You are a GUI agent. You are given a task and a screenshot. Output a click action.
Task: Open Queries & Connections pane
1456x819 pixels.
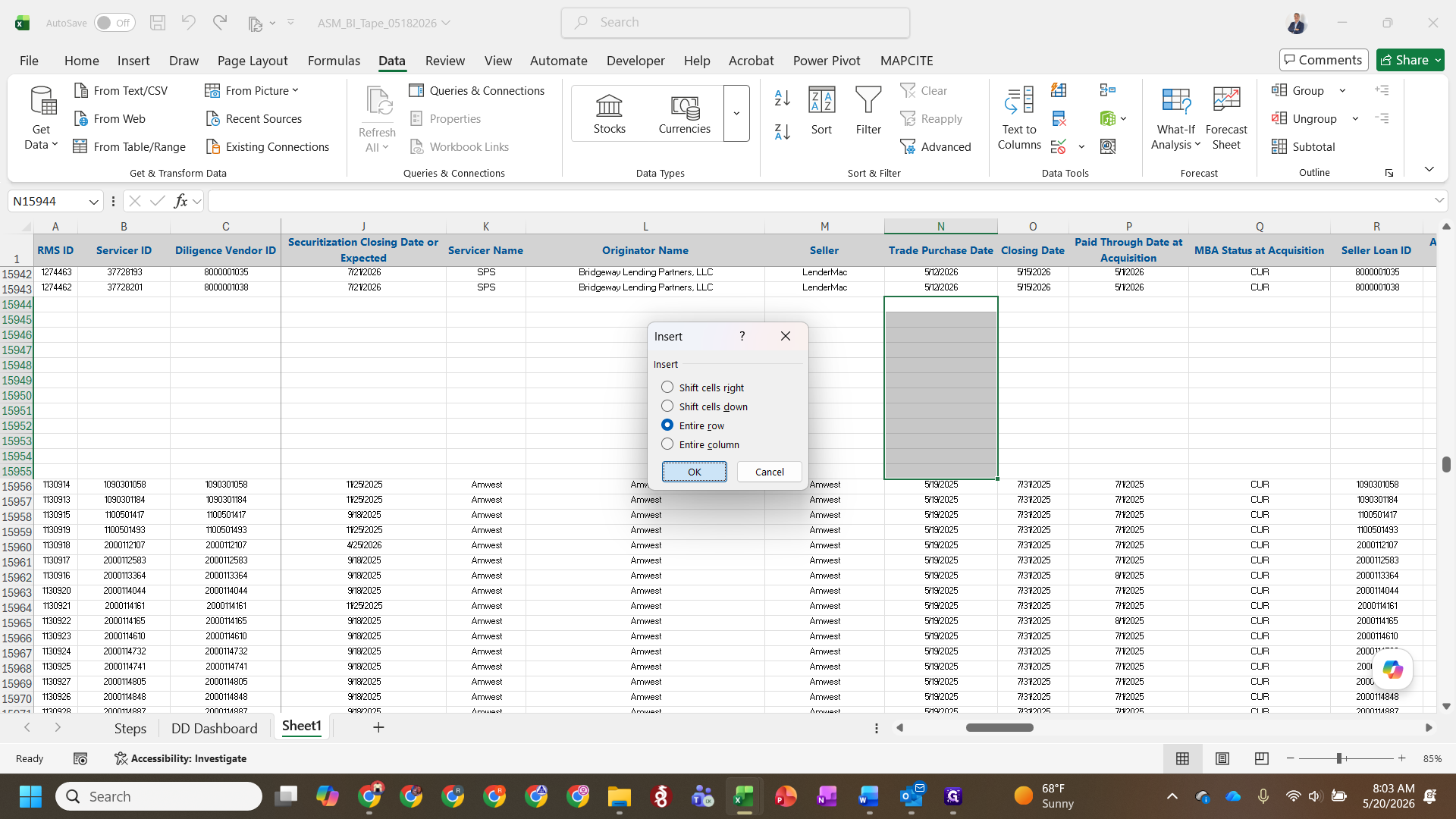pyautogui.click(x=476, y=90)
